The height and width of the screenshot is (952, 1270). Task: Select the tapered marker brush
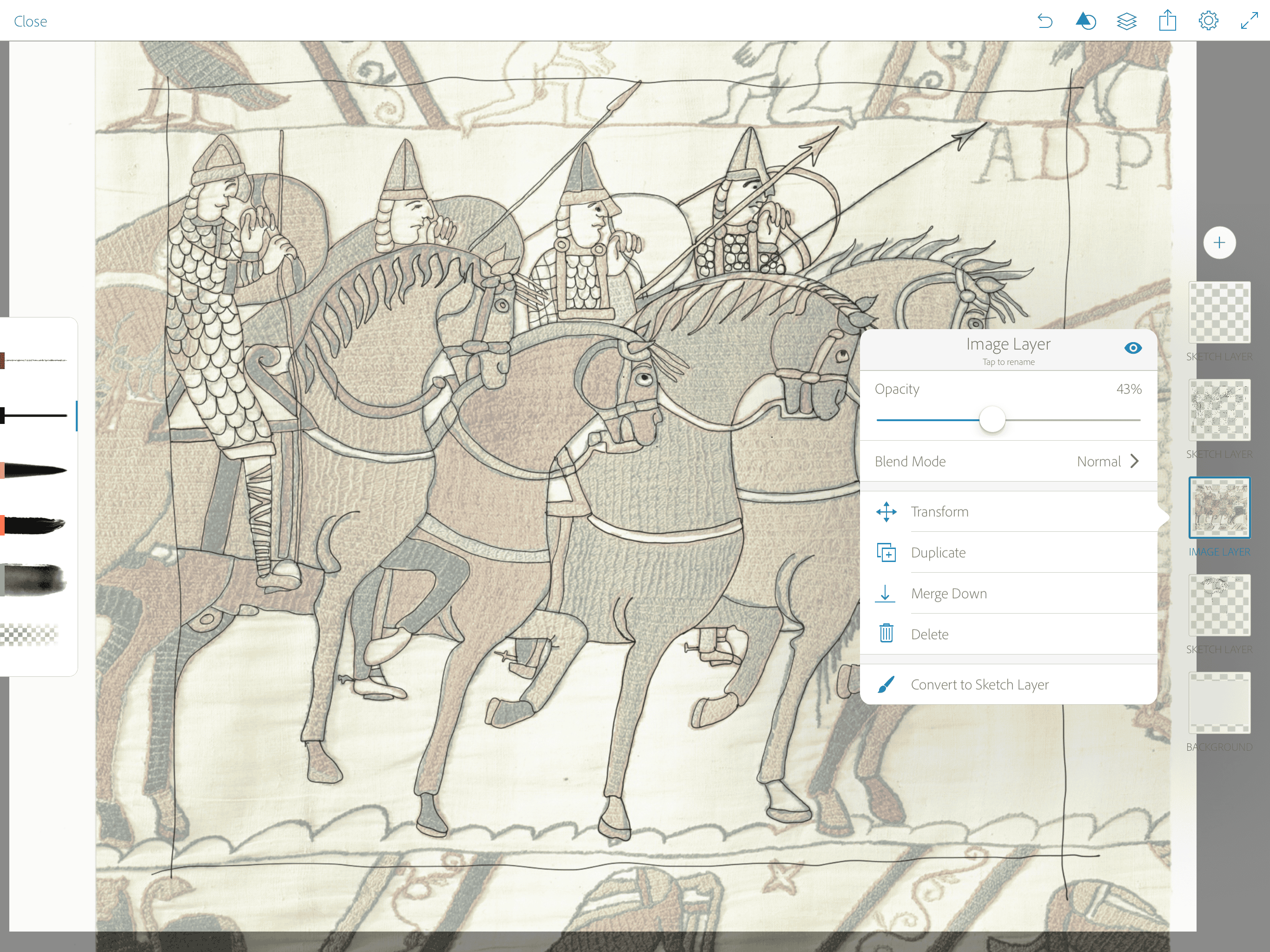coord(34,470)
